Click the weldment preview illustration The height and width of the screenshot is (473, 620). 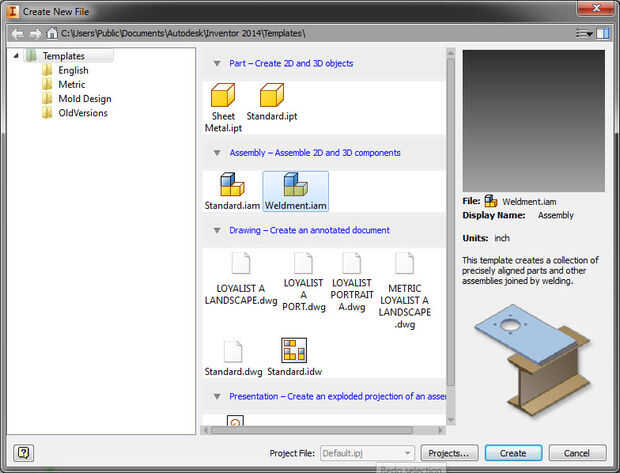[533, 358]
